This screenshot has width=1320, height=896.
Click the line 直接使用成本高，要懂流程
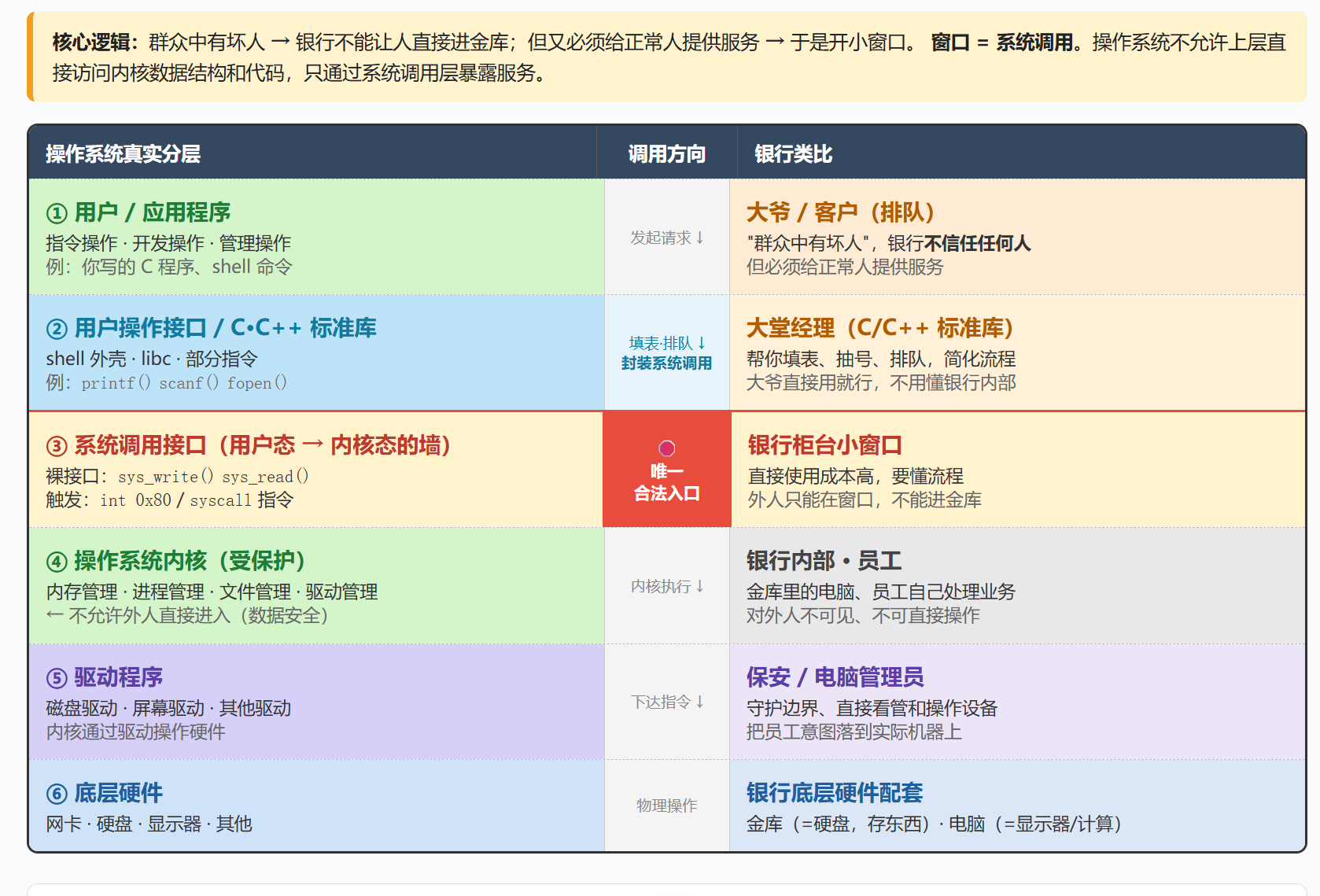point(855,476)
